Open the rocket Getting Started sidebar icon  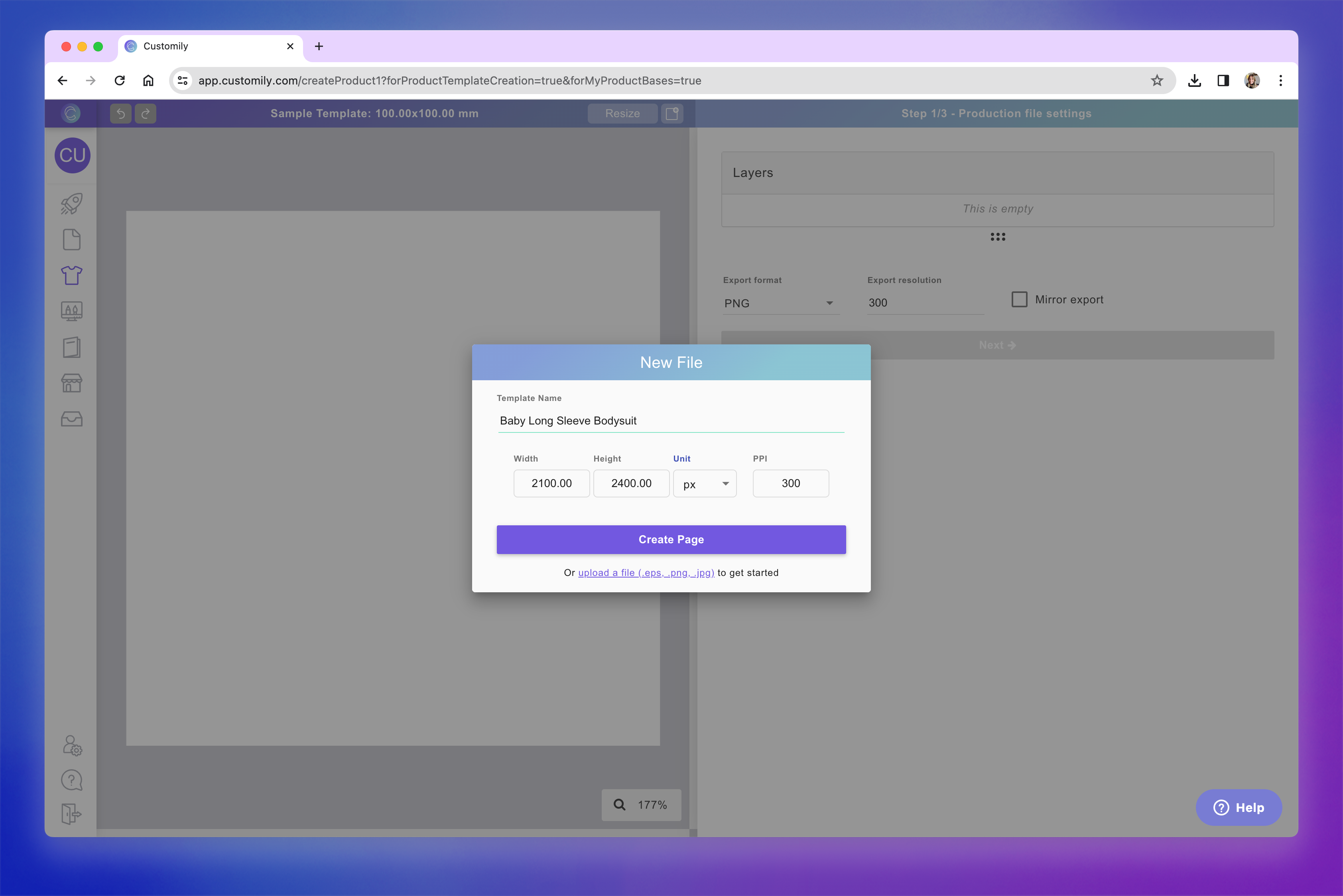71,204
